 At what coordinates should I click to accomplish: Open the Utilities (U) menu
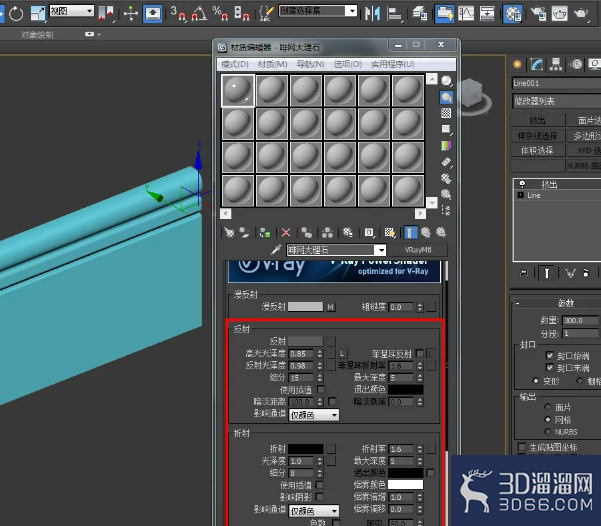pos(393,64)
